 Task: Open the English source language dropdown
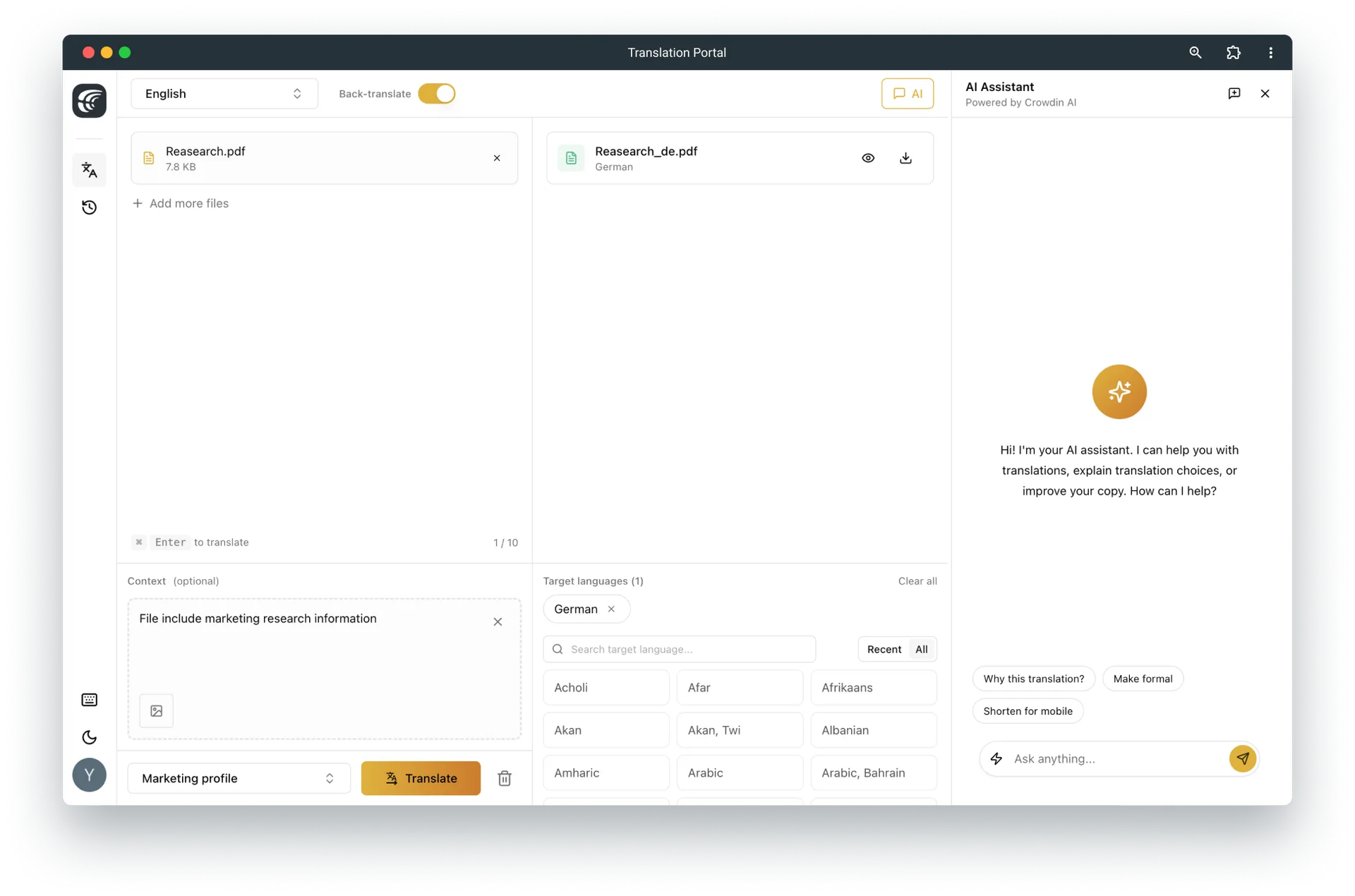(x=224, y=93)
